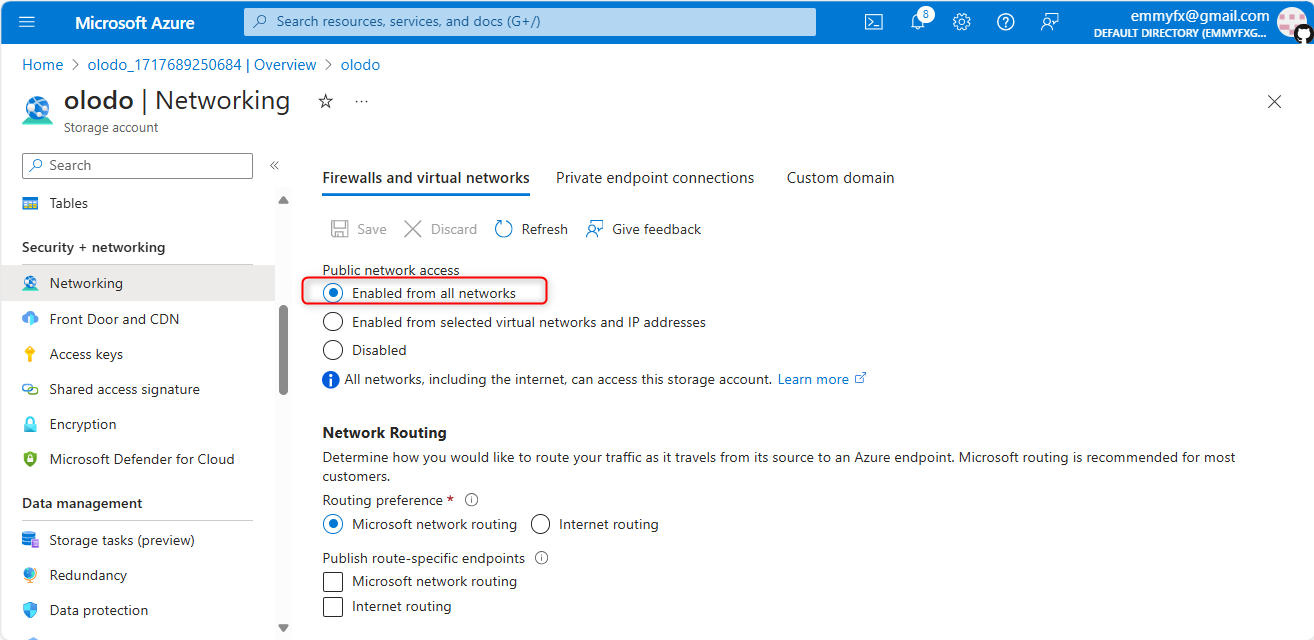Select the Disabled public network access option
This screenshot has height=640, width=1314.
(333, 350)
